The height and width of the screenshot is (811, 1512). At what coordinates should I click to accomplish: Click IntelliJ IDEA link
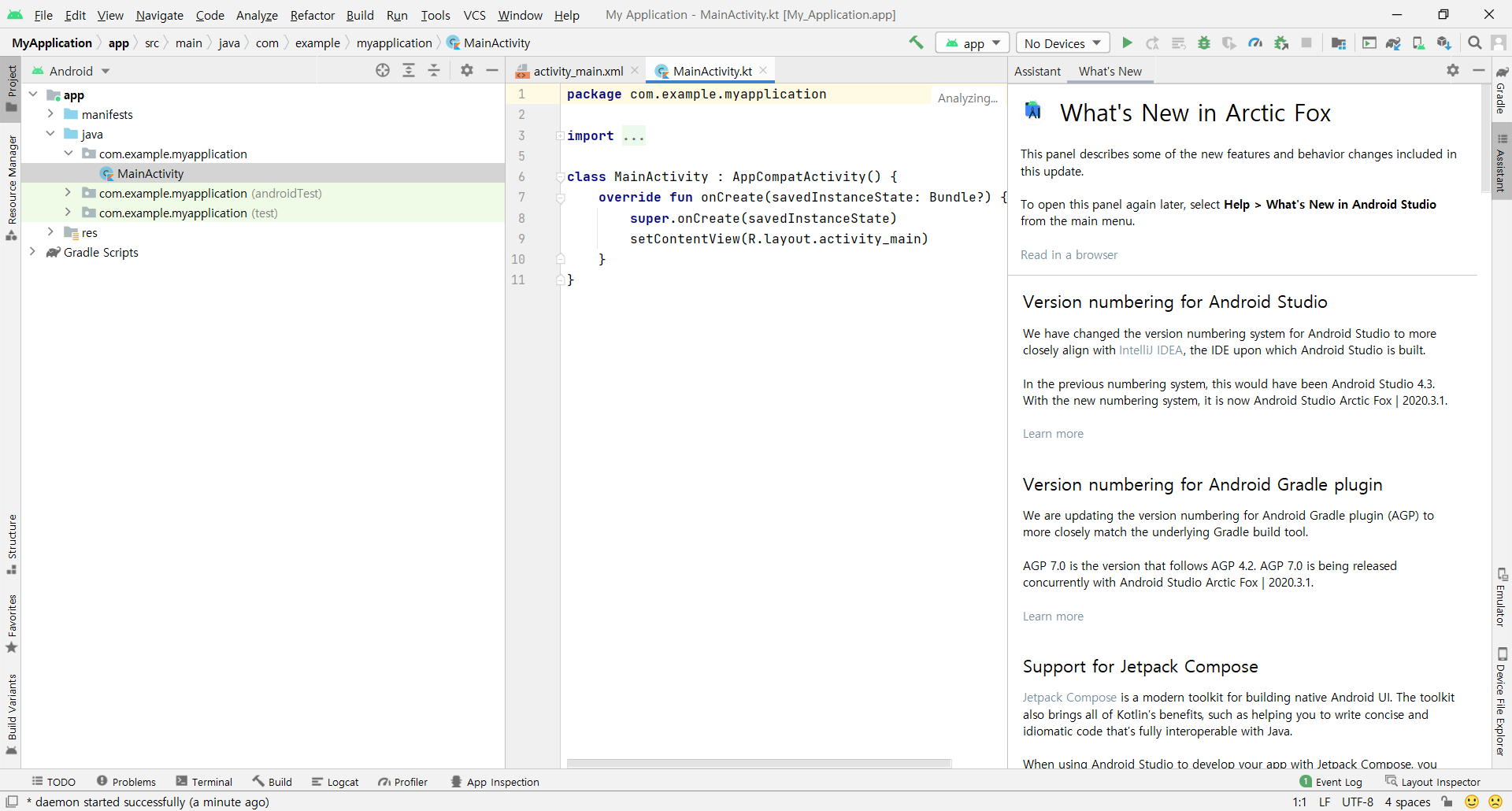(1151, 350)
